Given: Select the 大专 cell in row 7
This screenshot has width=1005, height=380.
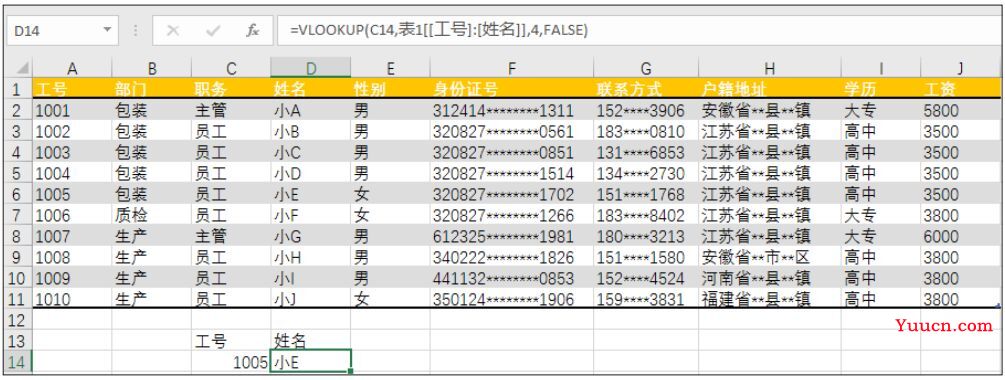Looking at the screenshot, I should point(881,215).
